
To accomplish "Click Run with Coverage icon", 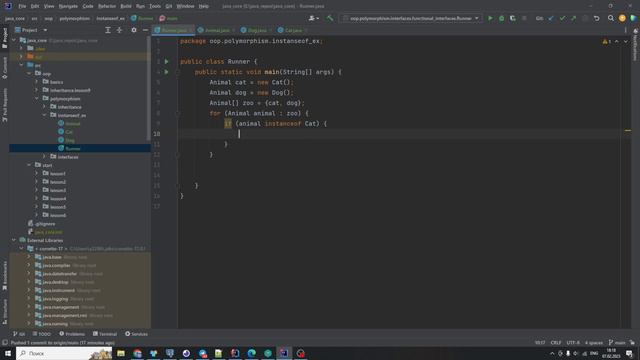I will coord(513,18).
